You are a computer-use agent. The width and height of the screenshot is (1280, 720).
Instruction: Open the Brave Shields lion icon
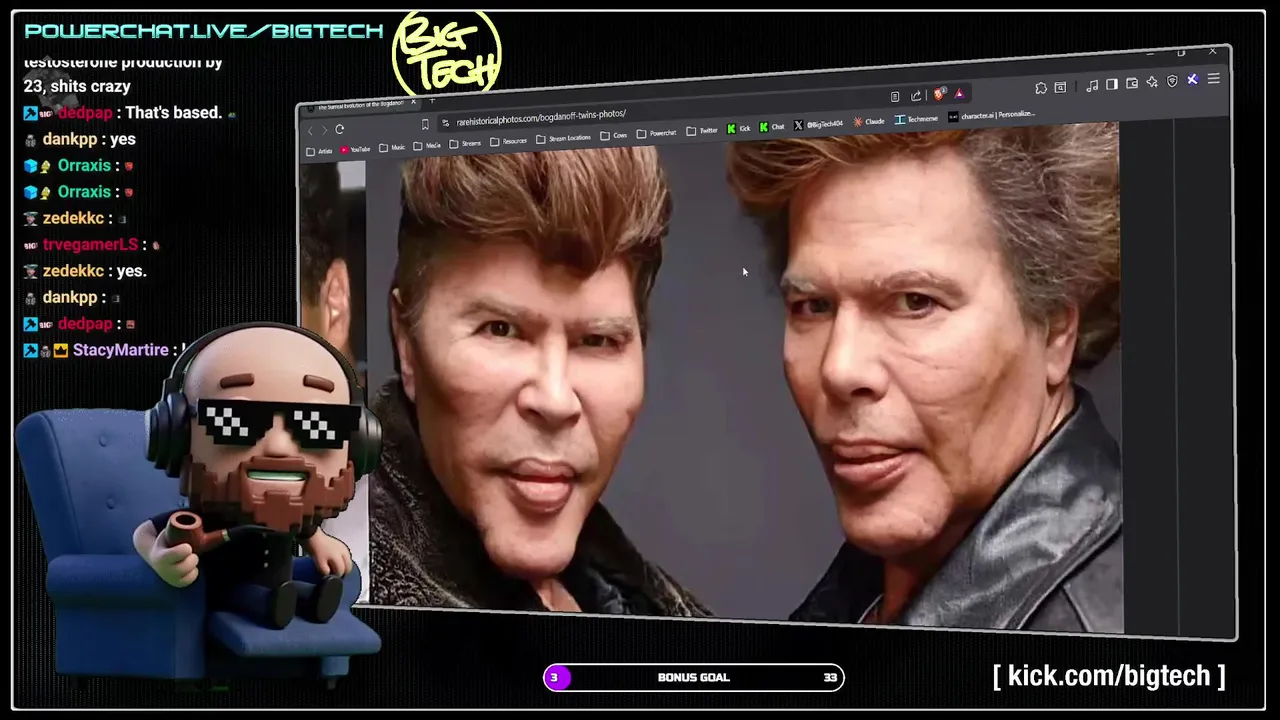click(x=939, y=94)
